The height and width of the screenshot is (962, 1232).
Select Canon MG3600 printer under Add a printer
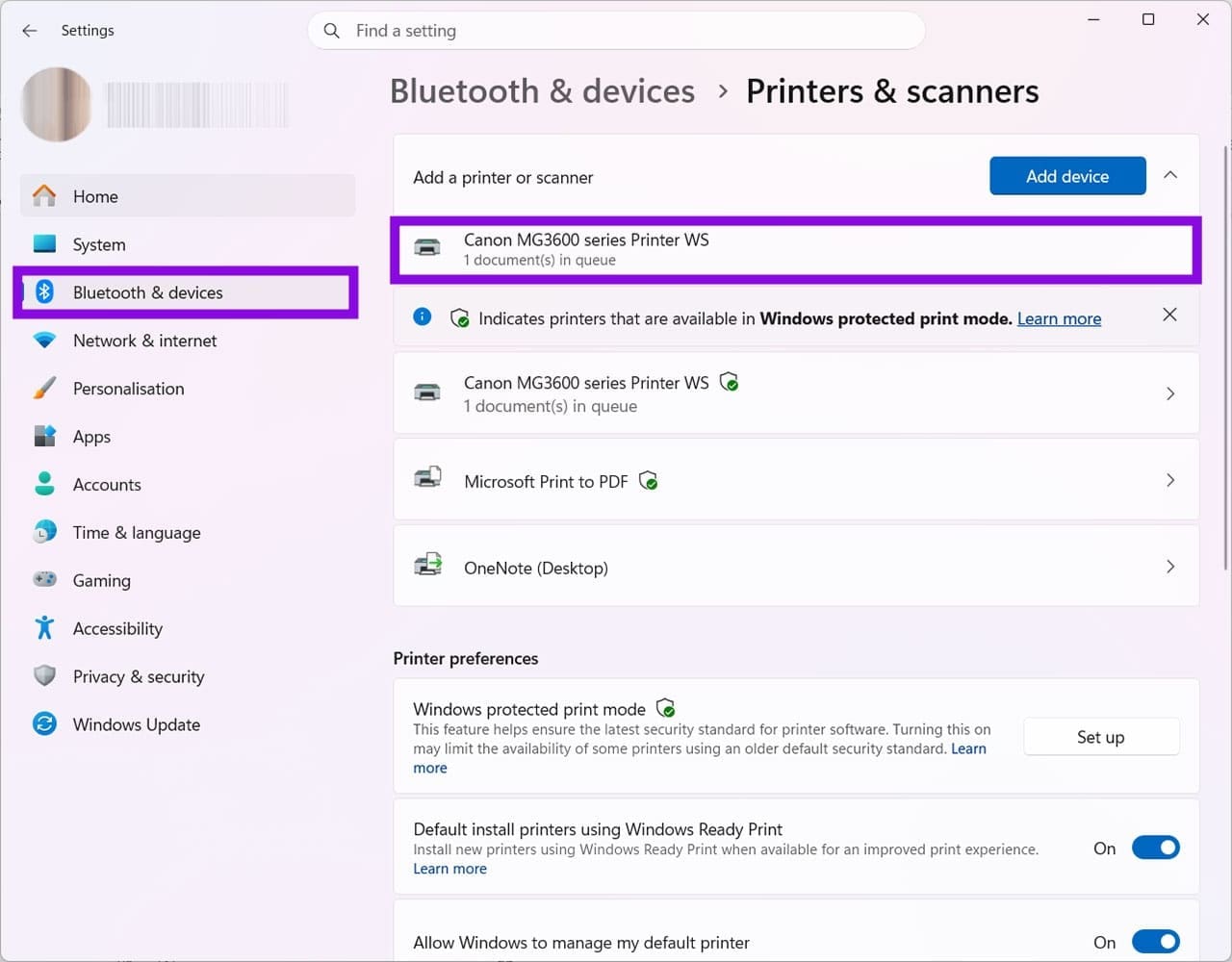(x=796, y=249)
